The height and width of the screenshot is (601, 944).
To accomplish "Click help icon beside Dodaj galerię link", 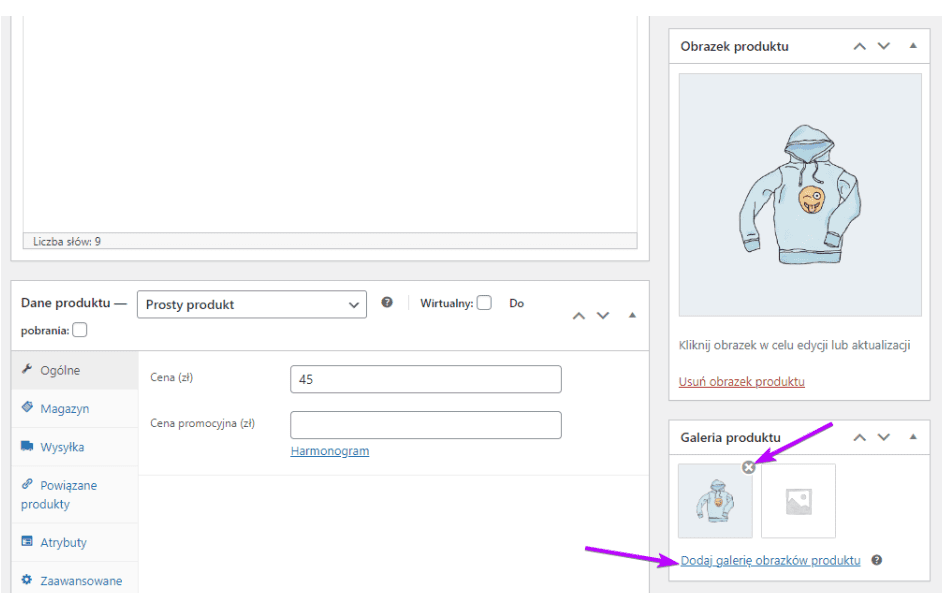I will [876, 561].
